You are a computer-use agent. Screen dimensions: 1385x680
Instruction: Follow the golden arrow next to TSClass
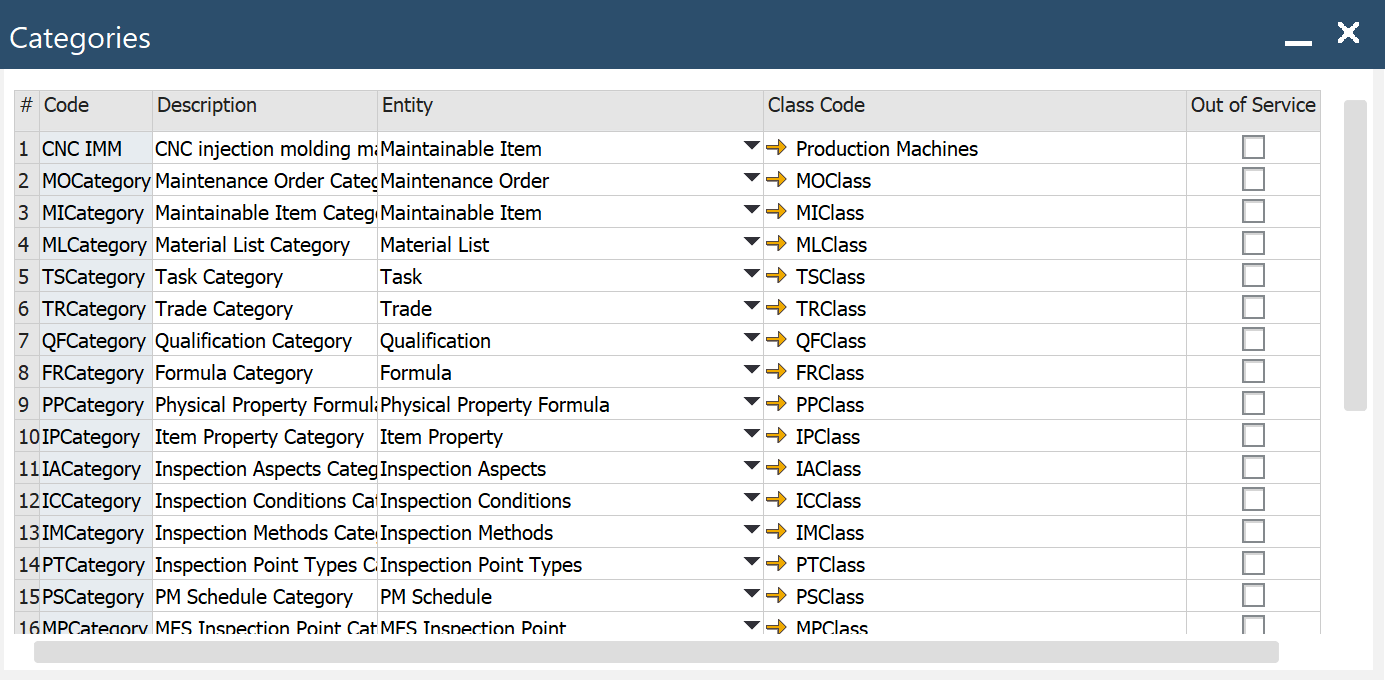(777, 277)
